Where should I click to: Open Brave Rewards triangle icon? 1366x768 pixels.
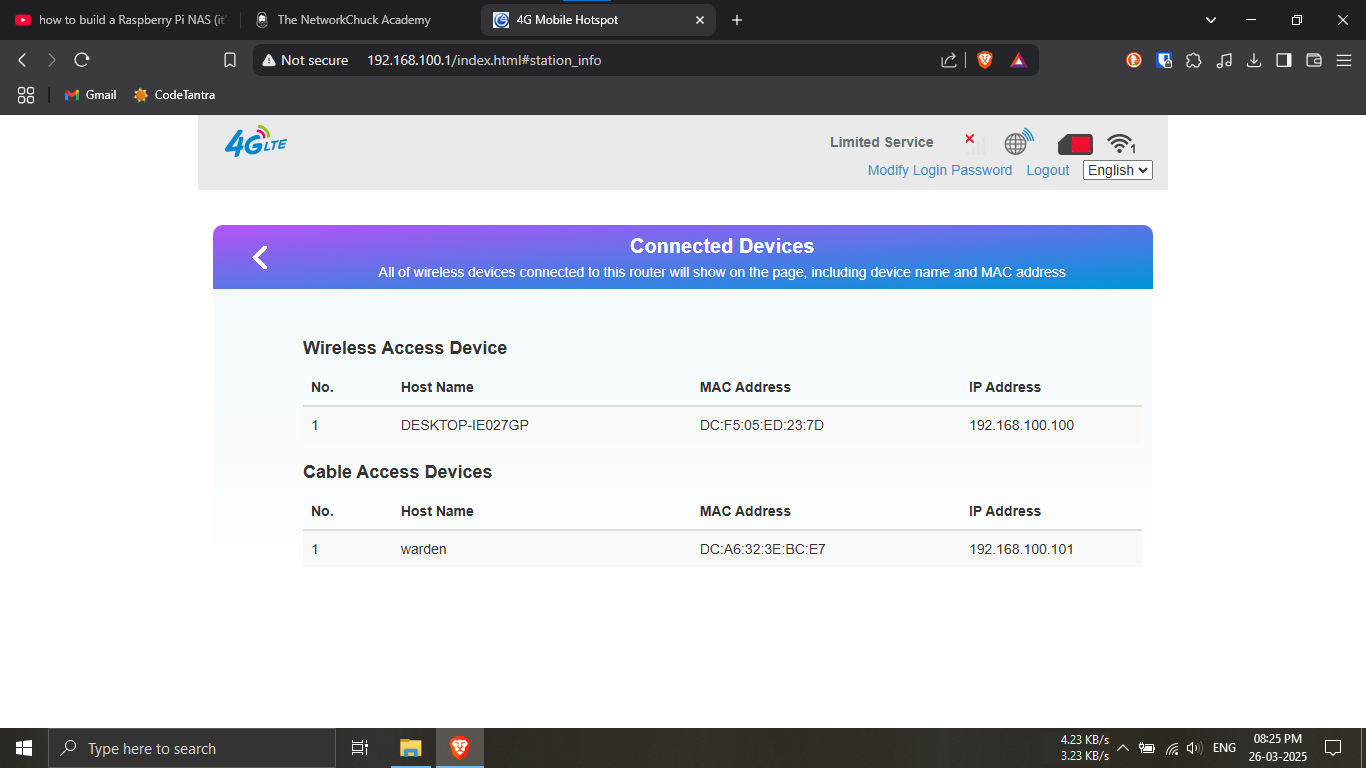click(1018, 60)
